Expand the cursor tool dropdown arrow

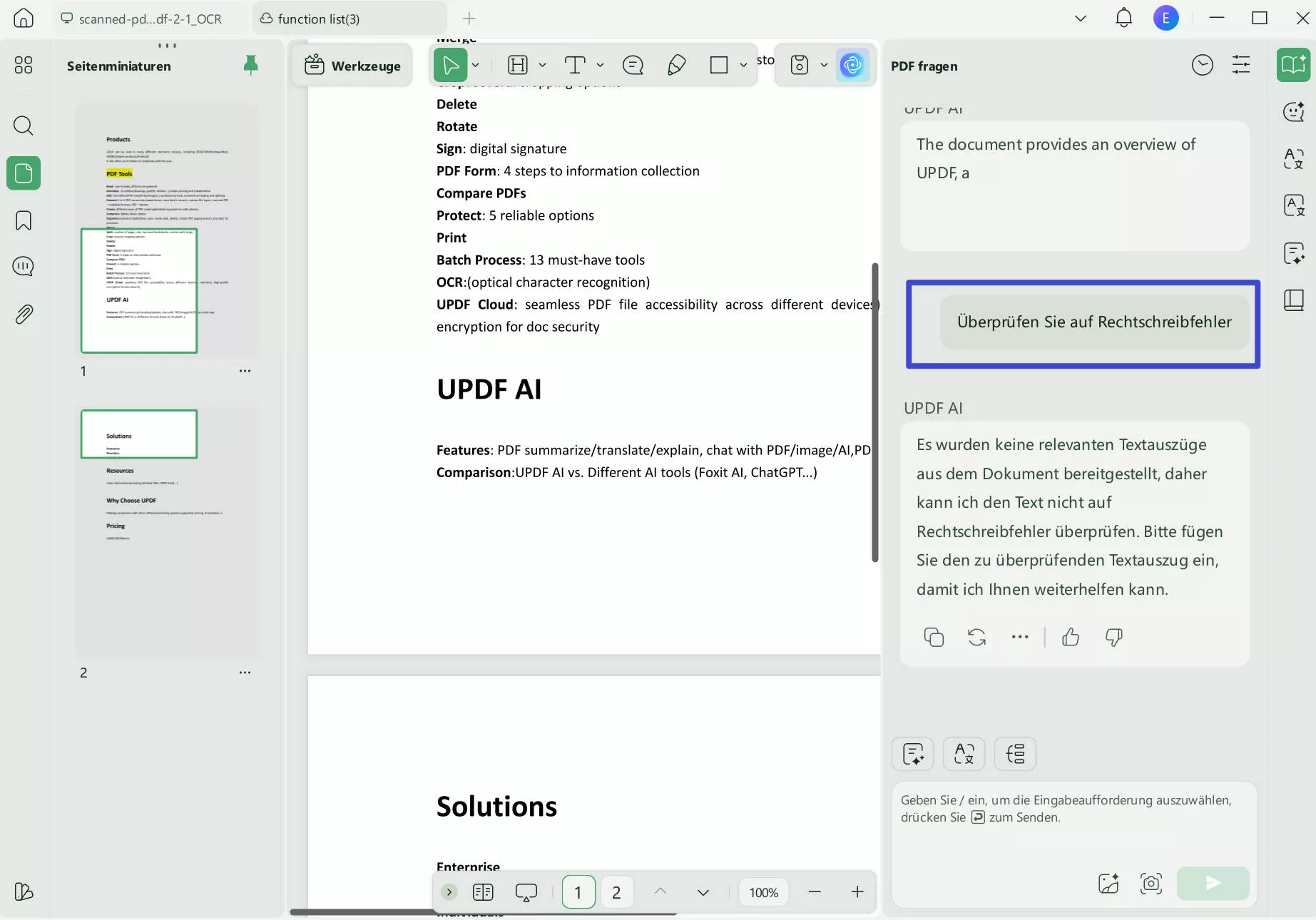coord(476,66)
